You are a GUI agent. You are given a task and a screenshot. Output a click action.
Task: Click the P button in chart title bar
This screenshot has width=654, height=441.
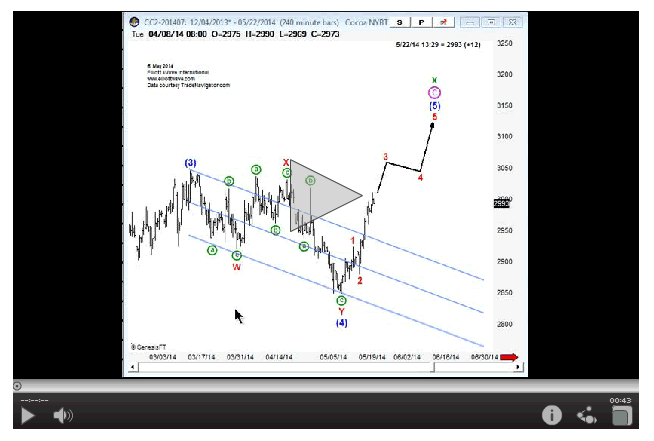[421, 20]
